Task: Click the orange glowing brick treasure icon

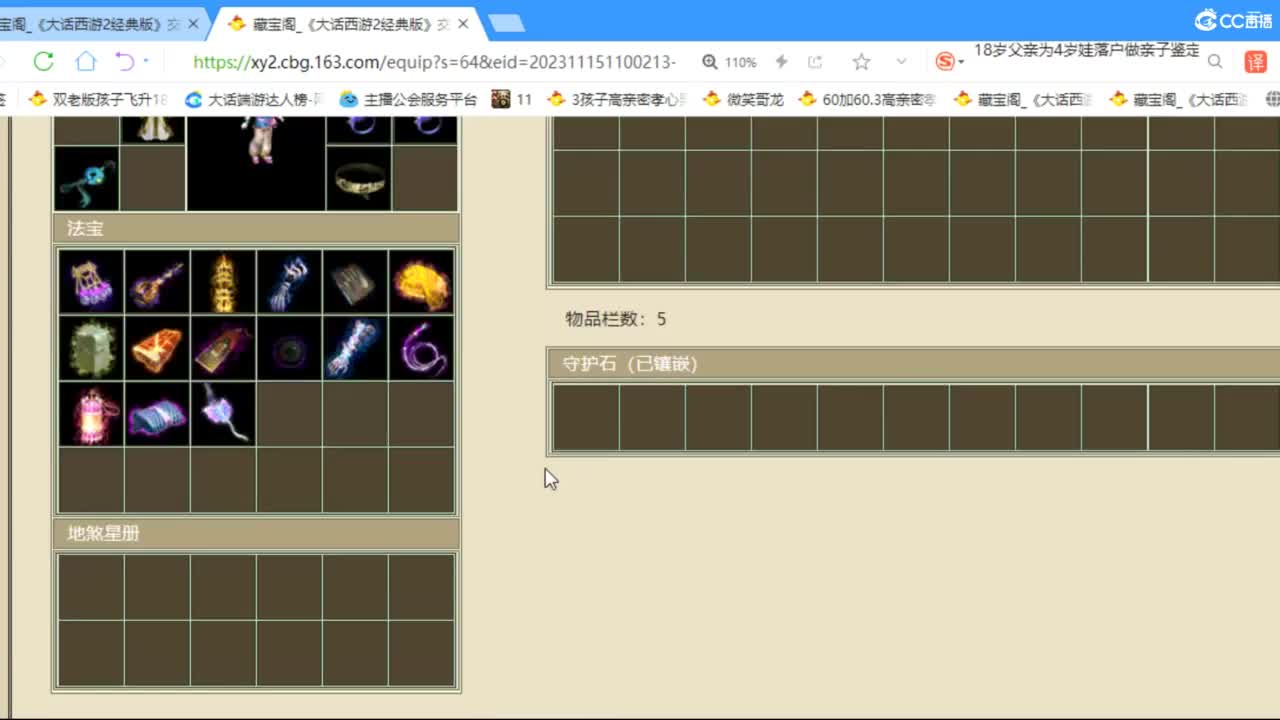Action: pyautogui.click(x=157, y=348)
